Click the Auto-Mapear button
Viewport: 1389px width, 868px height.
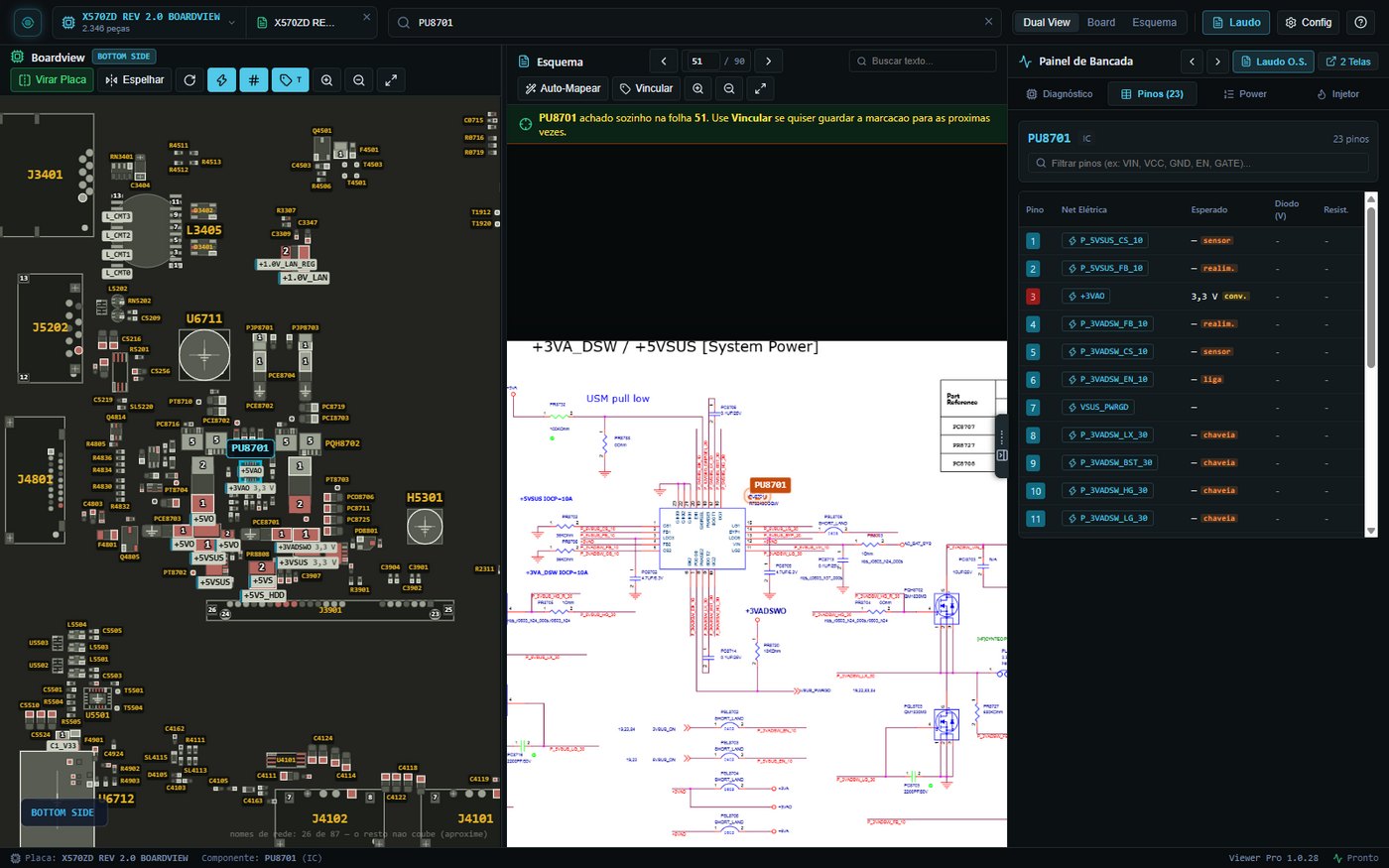pos(562,88)
